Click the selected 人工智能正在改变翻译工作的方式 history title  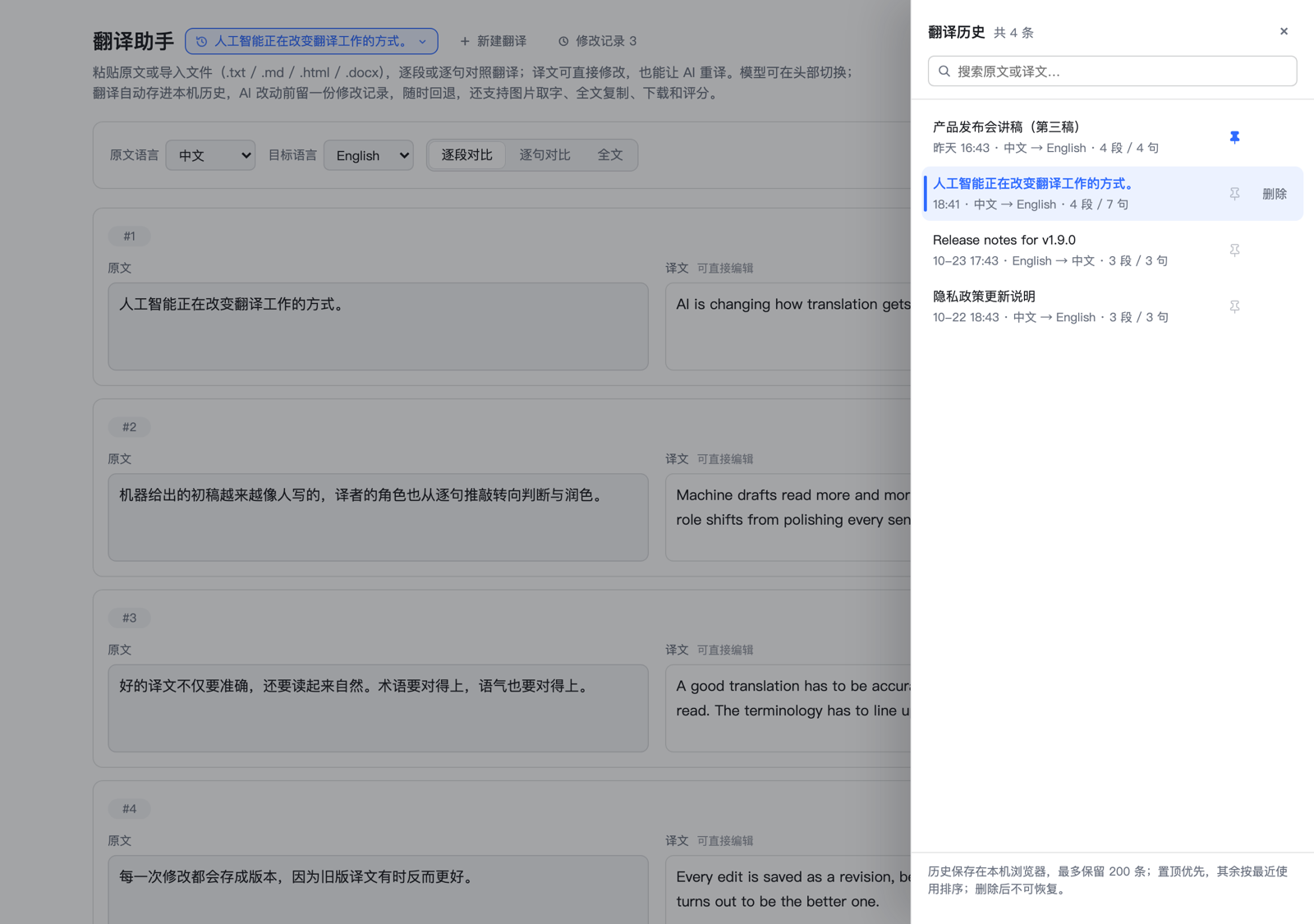click(x=1032, y=184)
